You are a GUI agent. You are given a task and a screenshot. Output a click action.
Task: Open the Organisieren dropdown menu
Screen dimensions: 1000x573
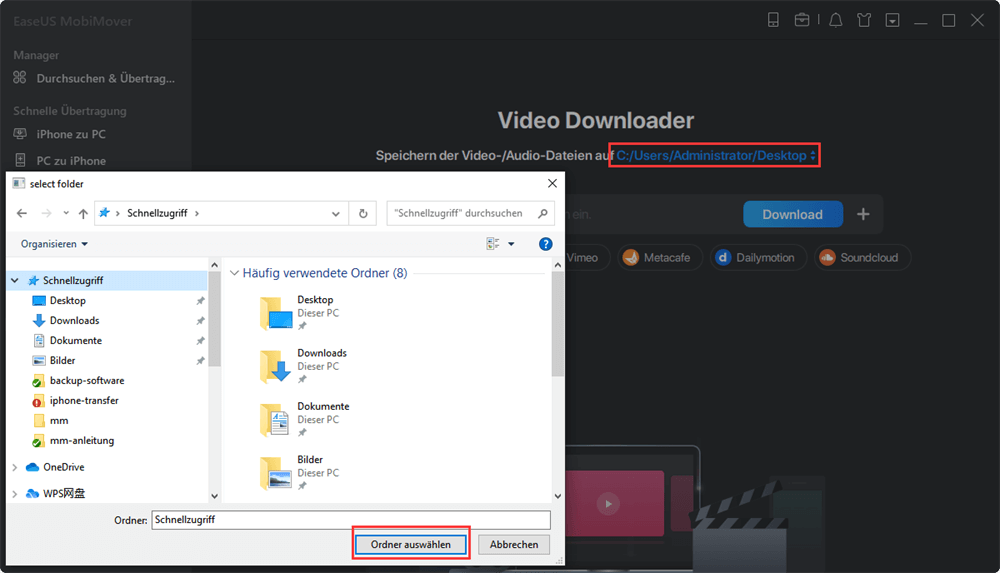(x=54, y=244)
